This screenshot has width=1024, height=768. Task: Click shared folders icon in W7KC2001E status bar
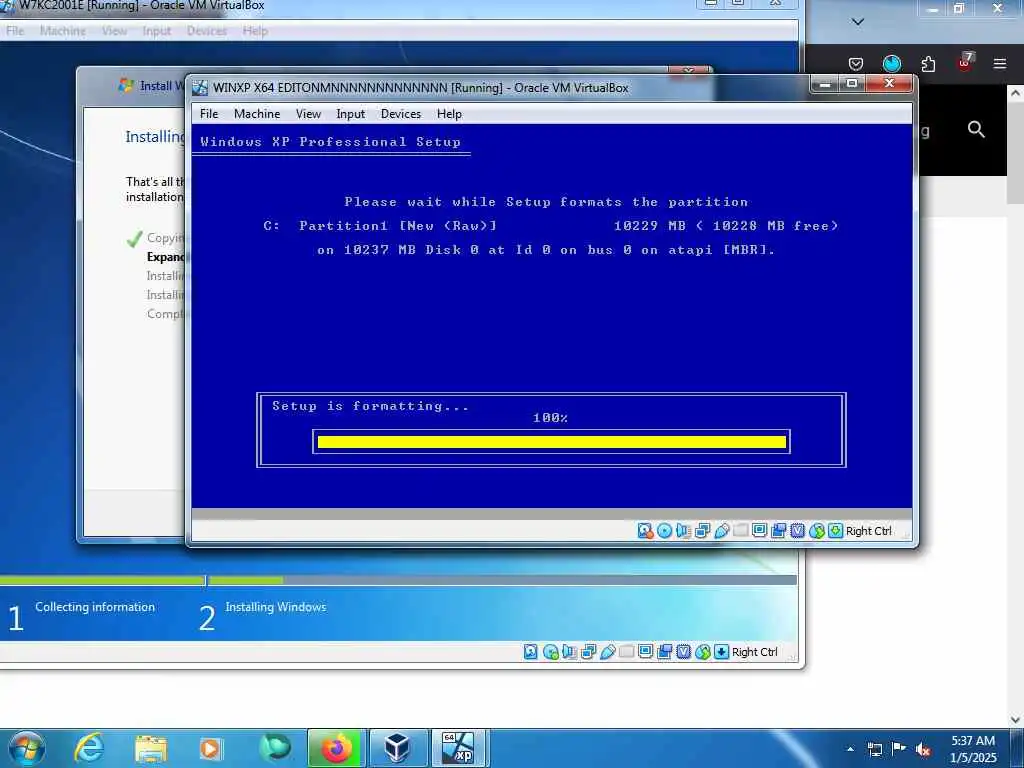tap(626, 651)
